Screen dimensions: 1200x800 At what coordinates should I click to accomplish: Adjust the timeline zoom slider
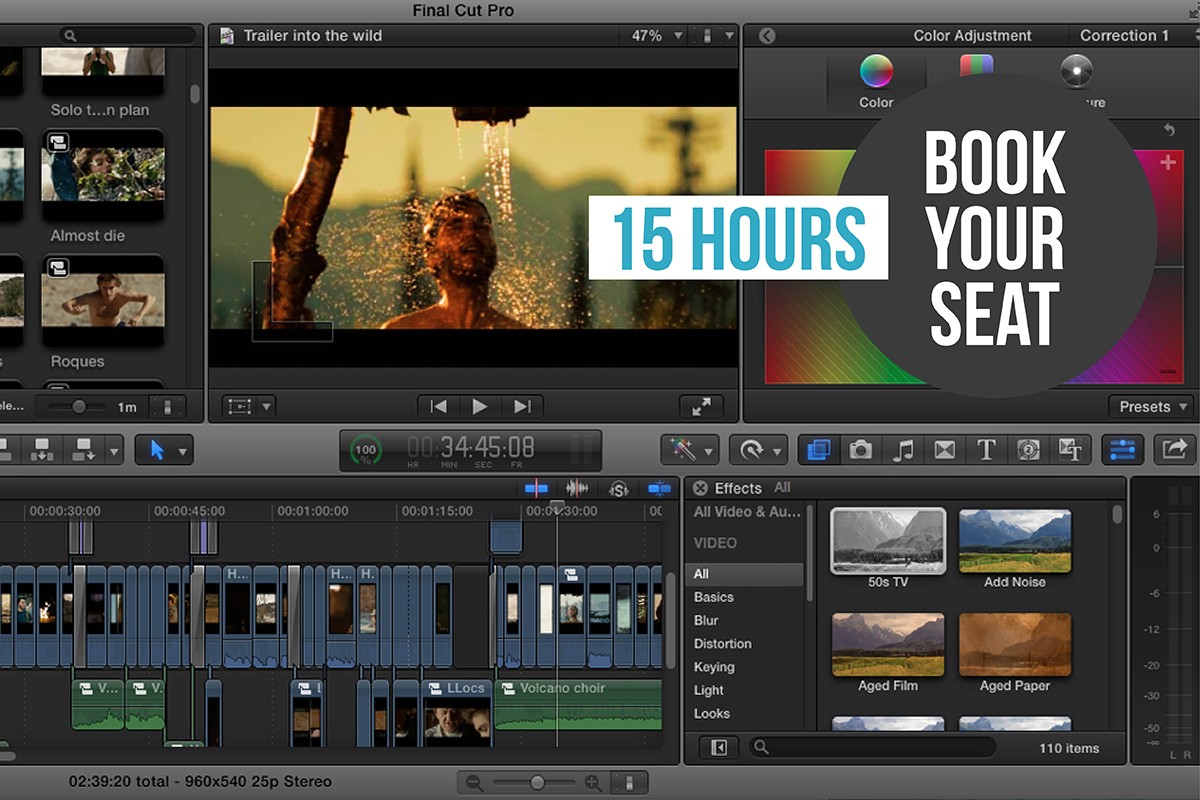pyautogui.click(x=535, y=783)
